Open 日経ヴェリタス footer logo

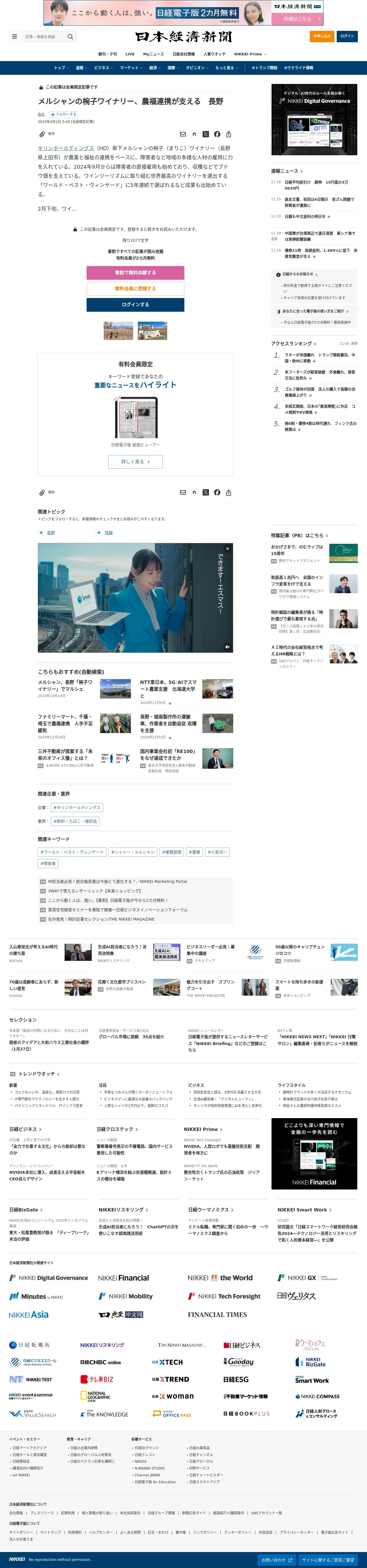[296, 1296]
